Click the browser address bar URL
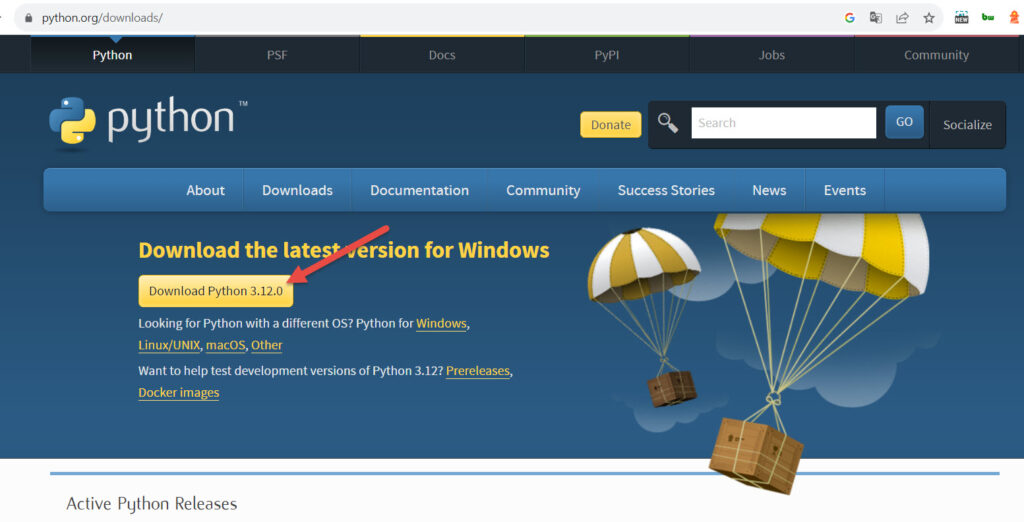 coord(102,18)
